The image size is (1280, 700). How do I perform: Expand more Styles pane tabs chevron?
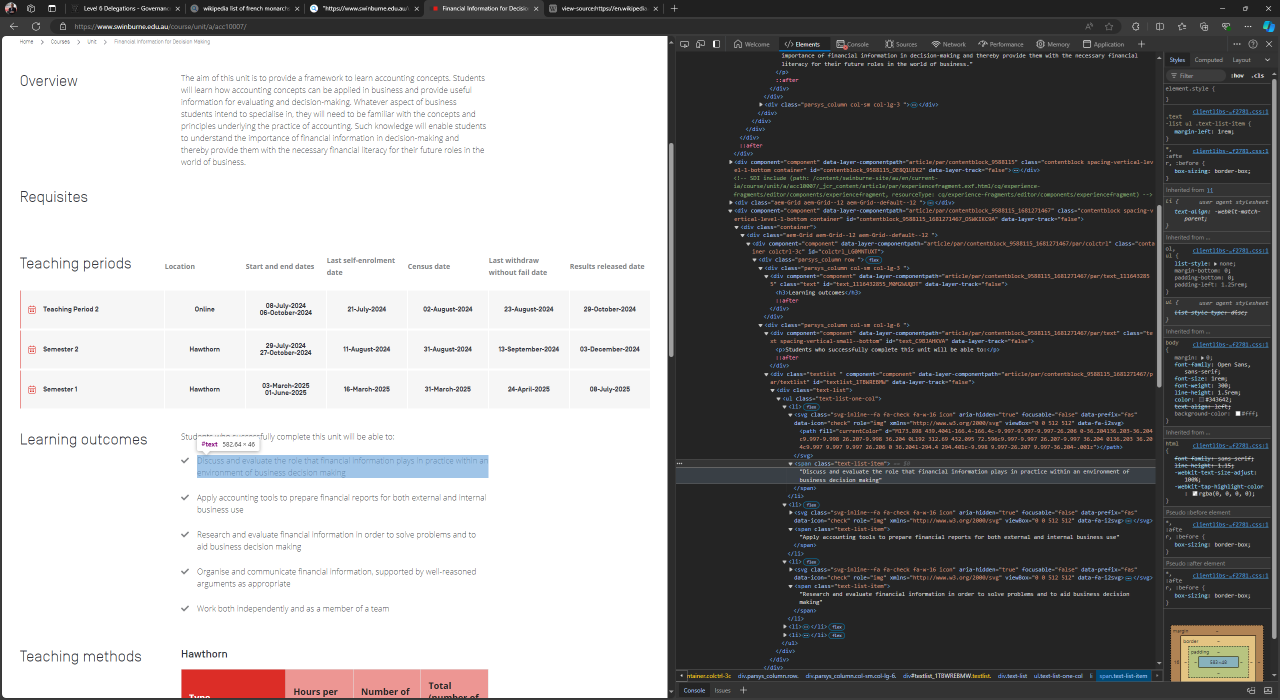(x=1266, y=60)
